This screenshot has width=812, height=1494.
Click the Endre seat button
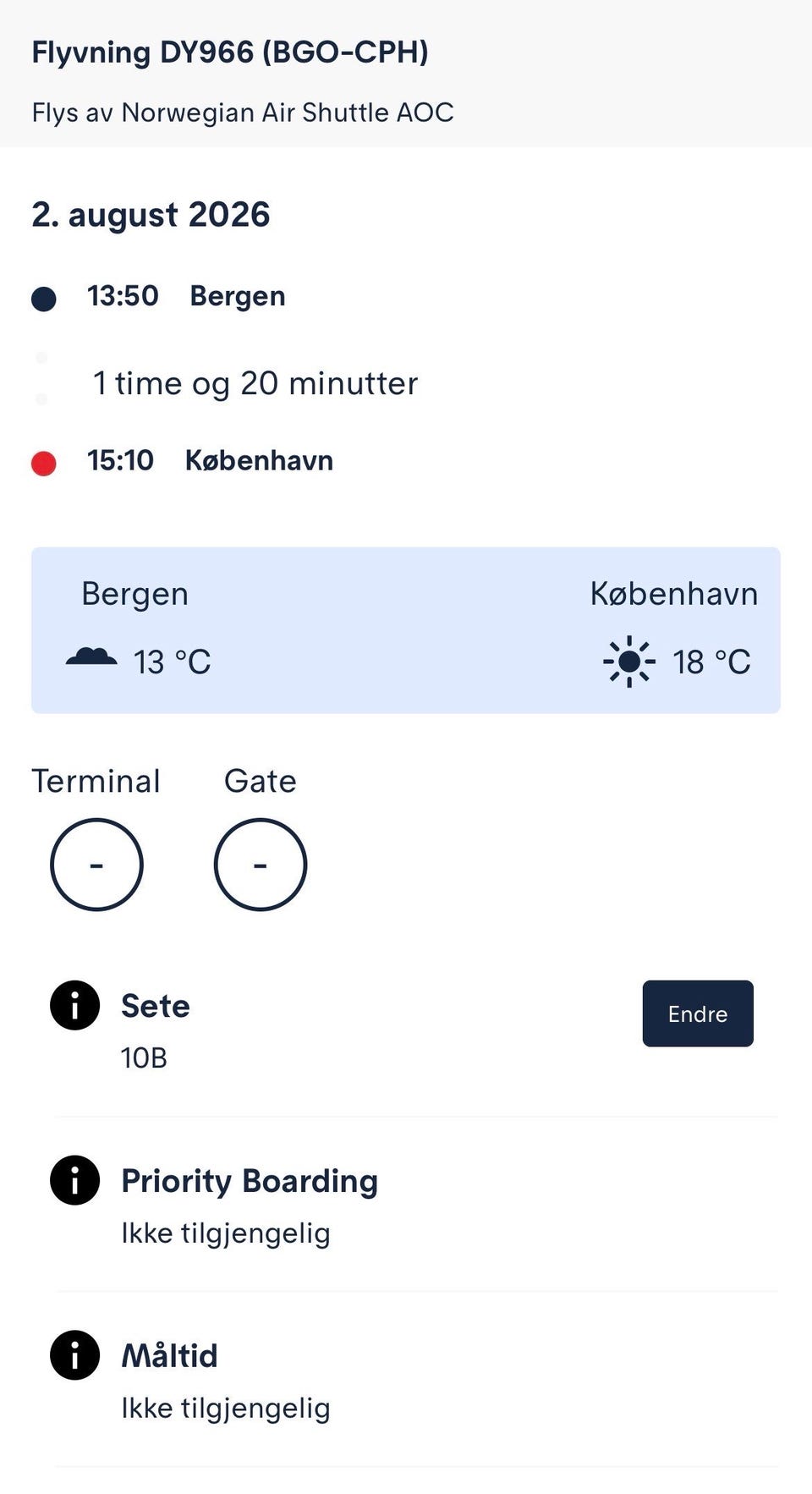[x=698, y=1013]
